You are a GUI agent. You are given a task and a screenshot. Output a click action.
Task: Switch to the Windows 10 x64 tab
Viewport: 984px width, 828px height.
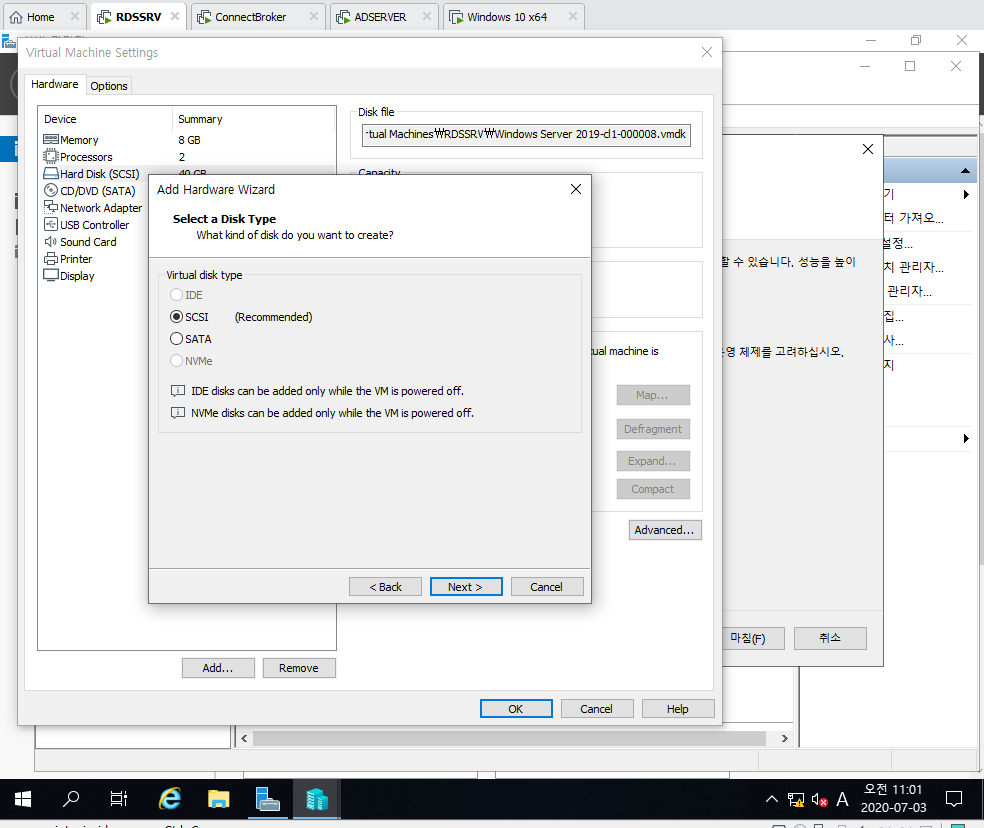coord(508,17)
